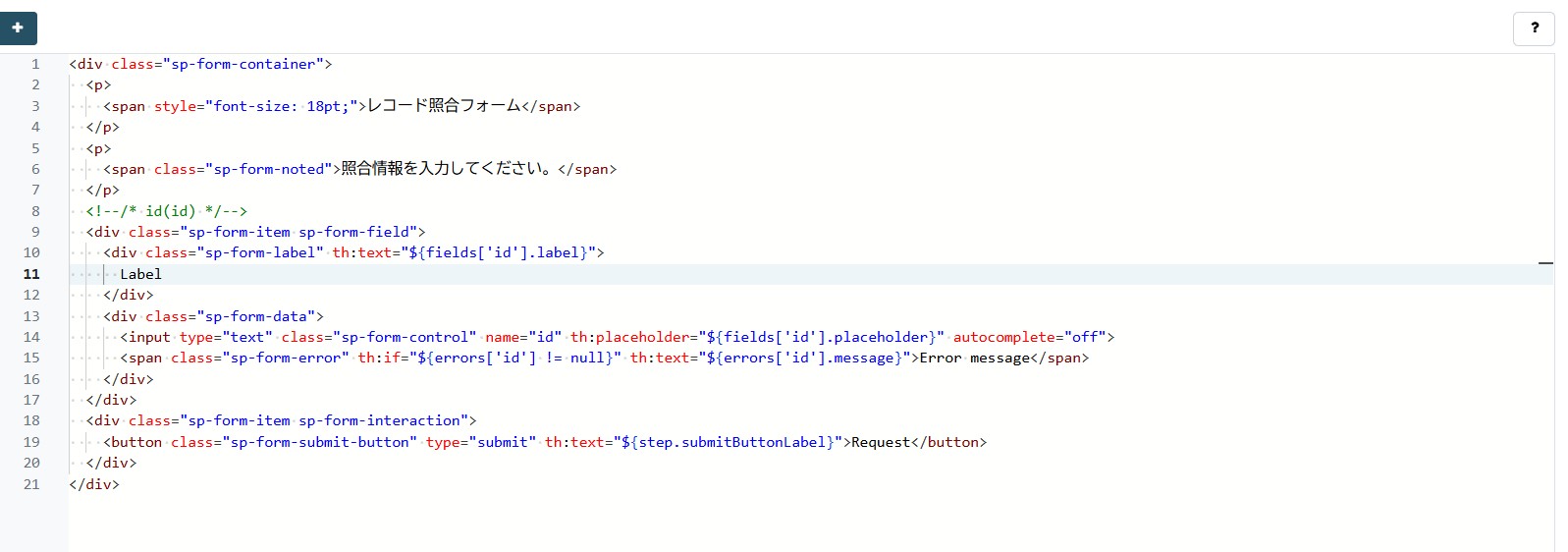Click the 'sp-form-control' class value

click(406, 337)
